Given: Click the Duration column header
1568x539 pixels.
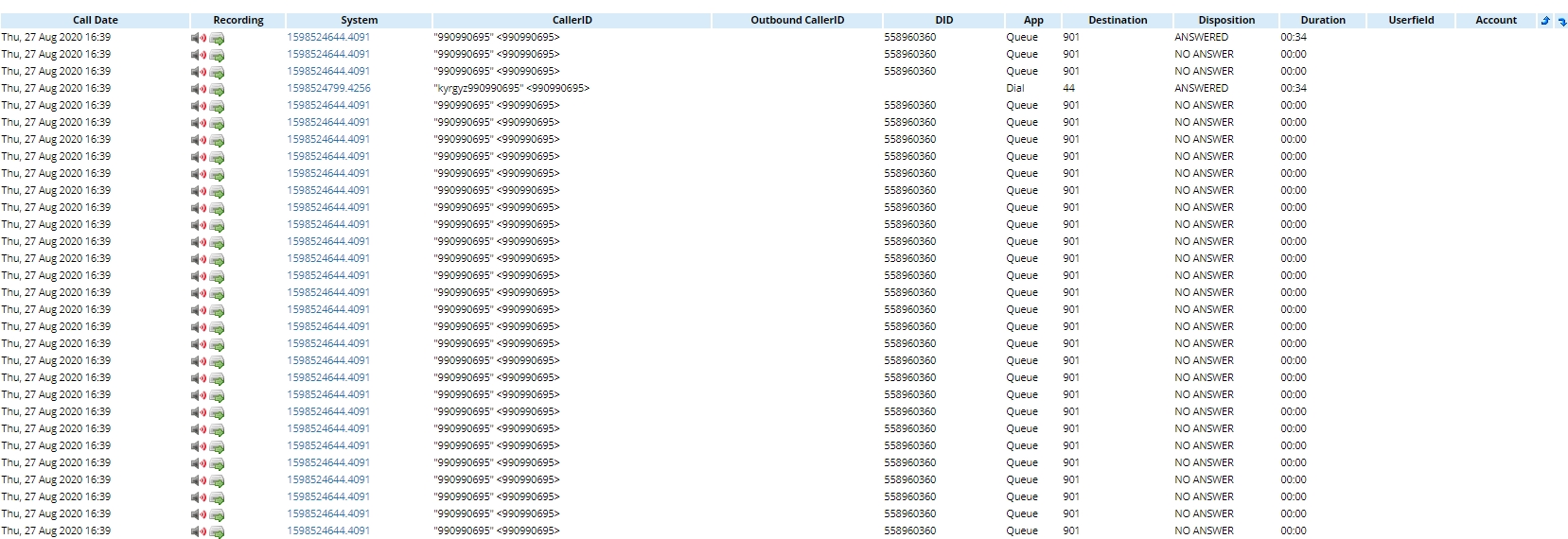Looking at the screenshot, I should click(1323, 20).
